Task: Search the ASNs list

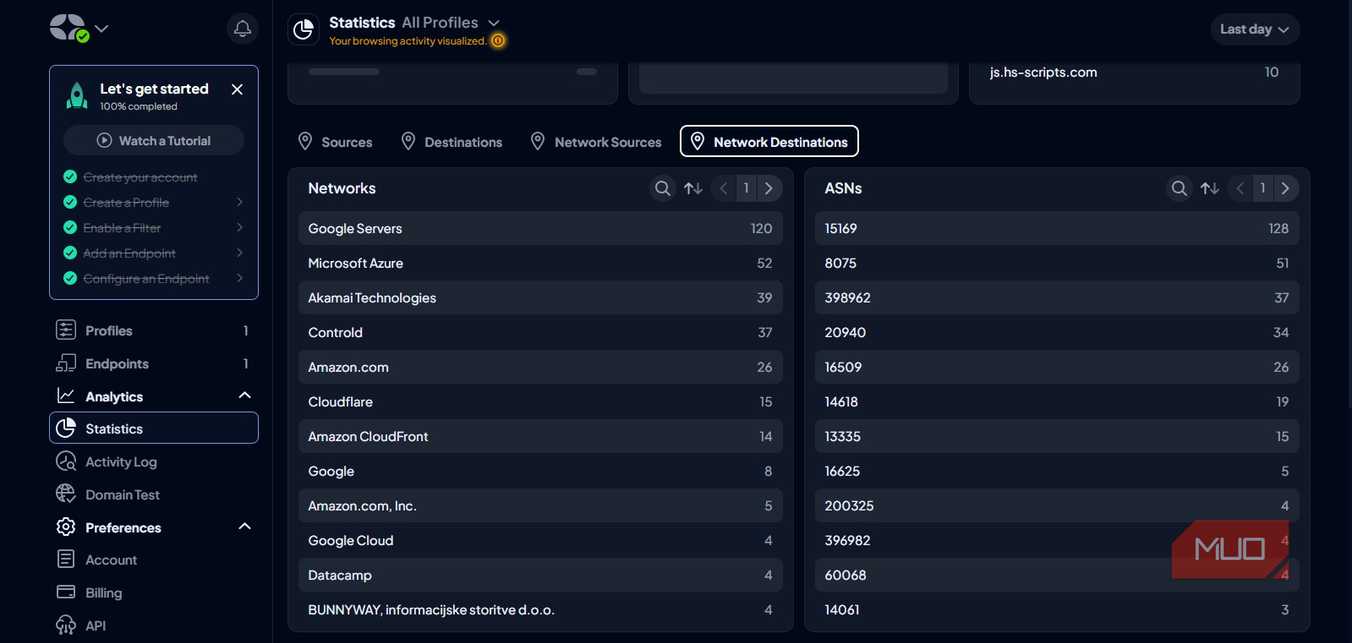Action: tap(1179, 188)
